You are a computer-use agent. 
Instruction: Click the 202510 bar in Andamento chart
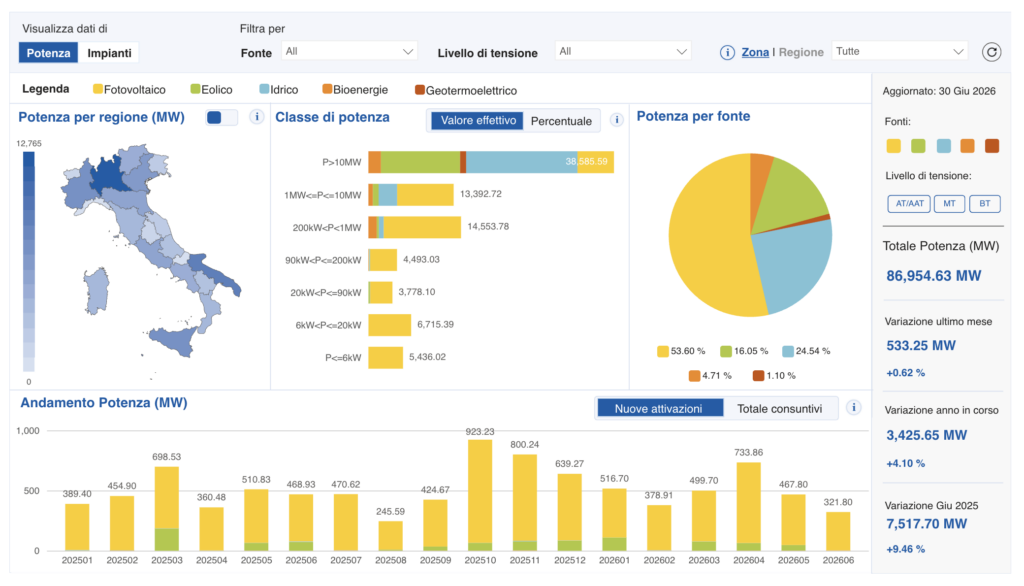(x=480, y=495)
